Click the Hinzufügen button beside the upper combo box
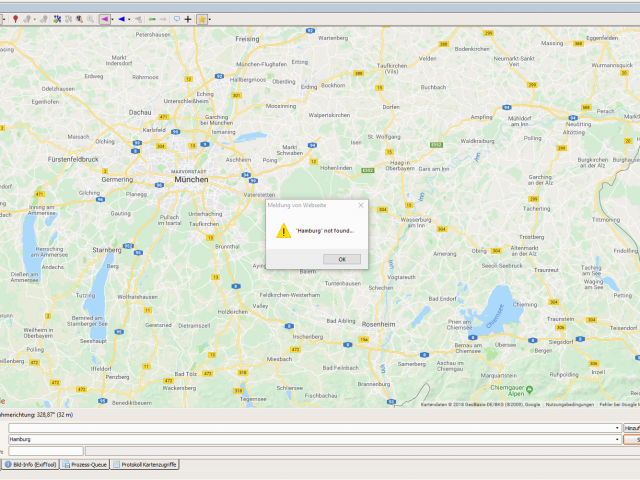 [631, 428]
